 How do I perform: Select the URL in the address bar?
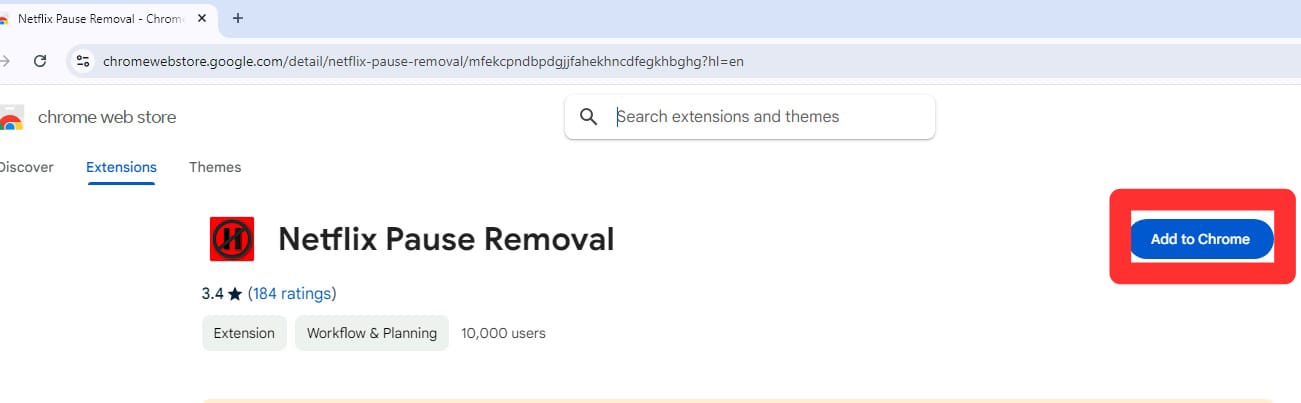[424, 61]
